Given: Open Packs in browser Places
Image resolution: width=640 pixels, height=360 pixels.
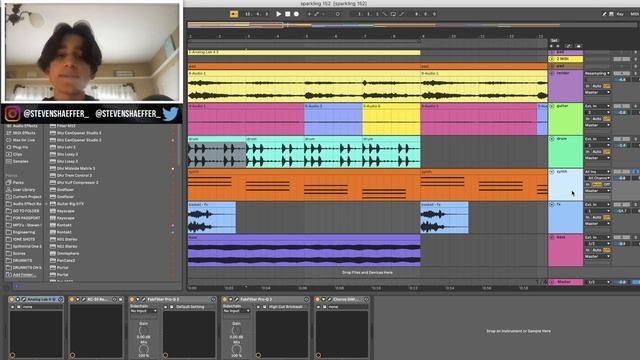Looking at the screenshot, I should pyautogui.click(x=16, y=182).
